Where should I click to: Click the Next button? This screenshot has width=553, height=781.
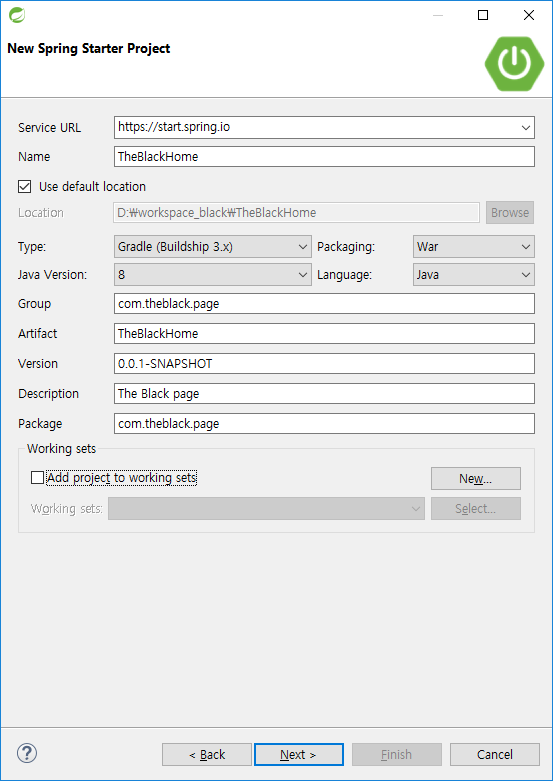point(299,755)
